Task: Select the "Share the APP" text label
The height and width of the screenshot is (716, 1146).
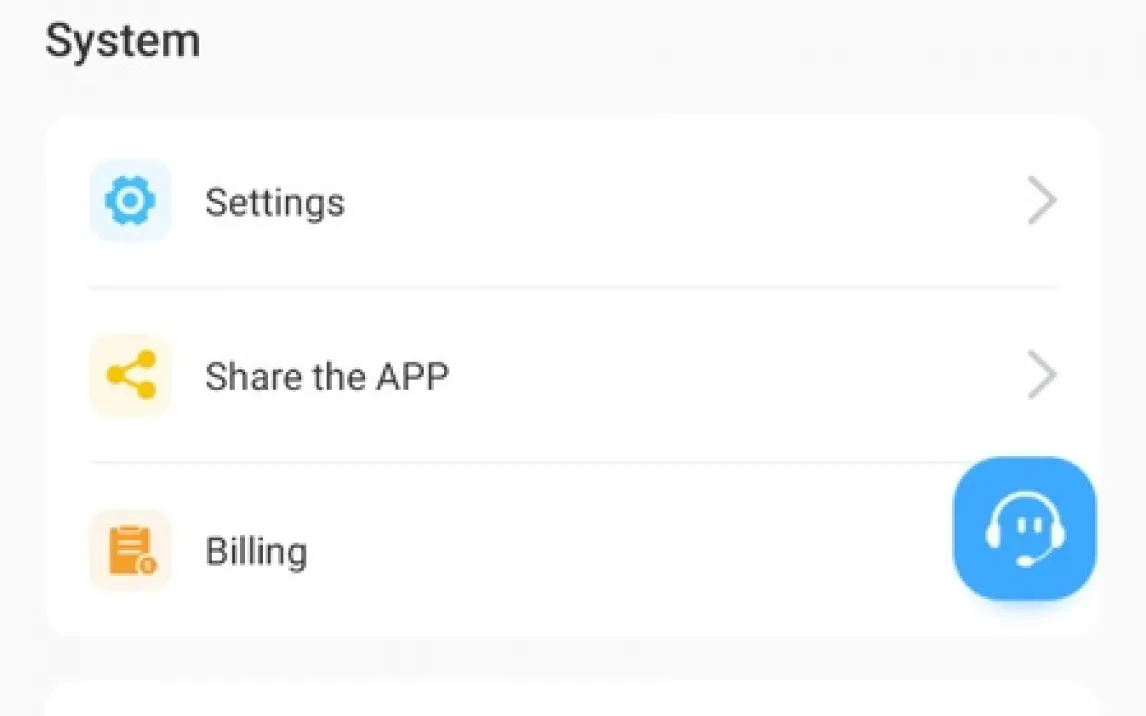Action: tap(327, 376)
